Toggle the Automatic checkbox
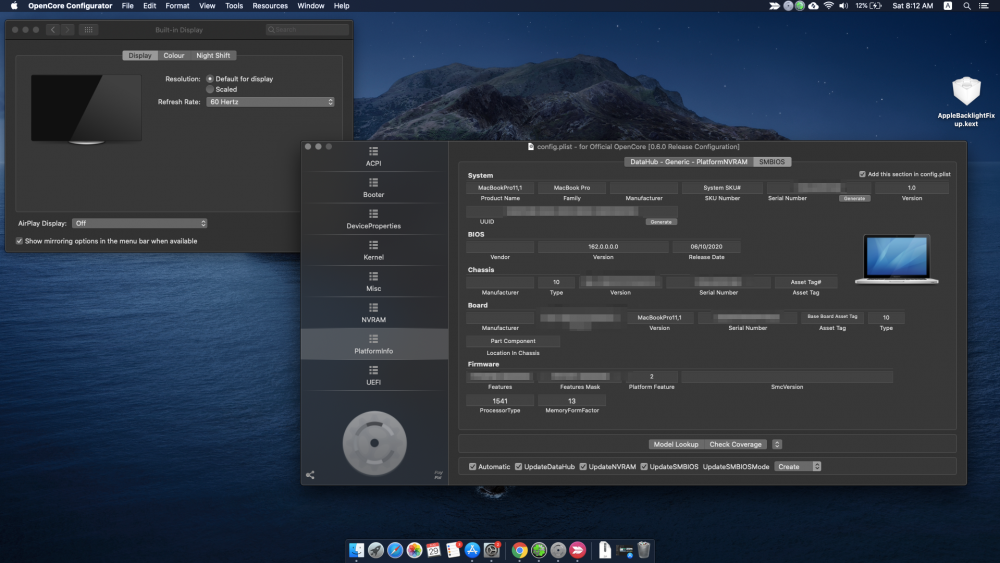1000x563 pixels. 473,467
